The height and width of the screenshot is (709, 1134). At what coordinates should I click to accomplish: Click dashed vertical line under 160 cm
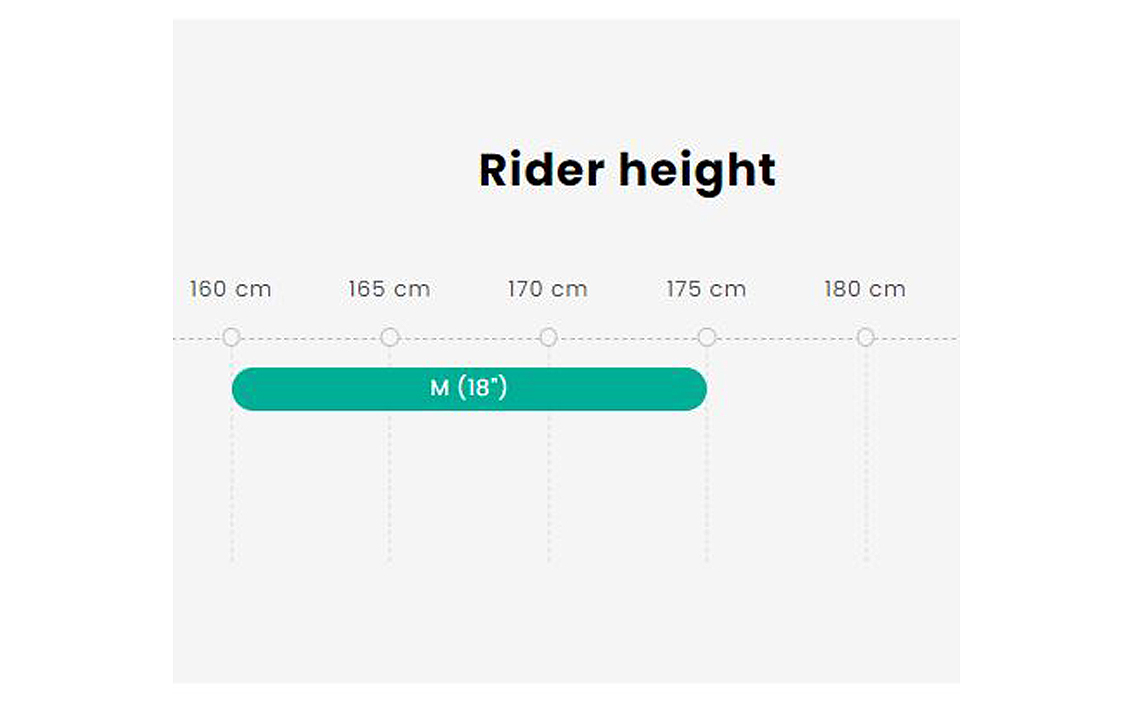click(x=231, y=486)
